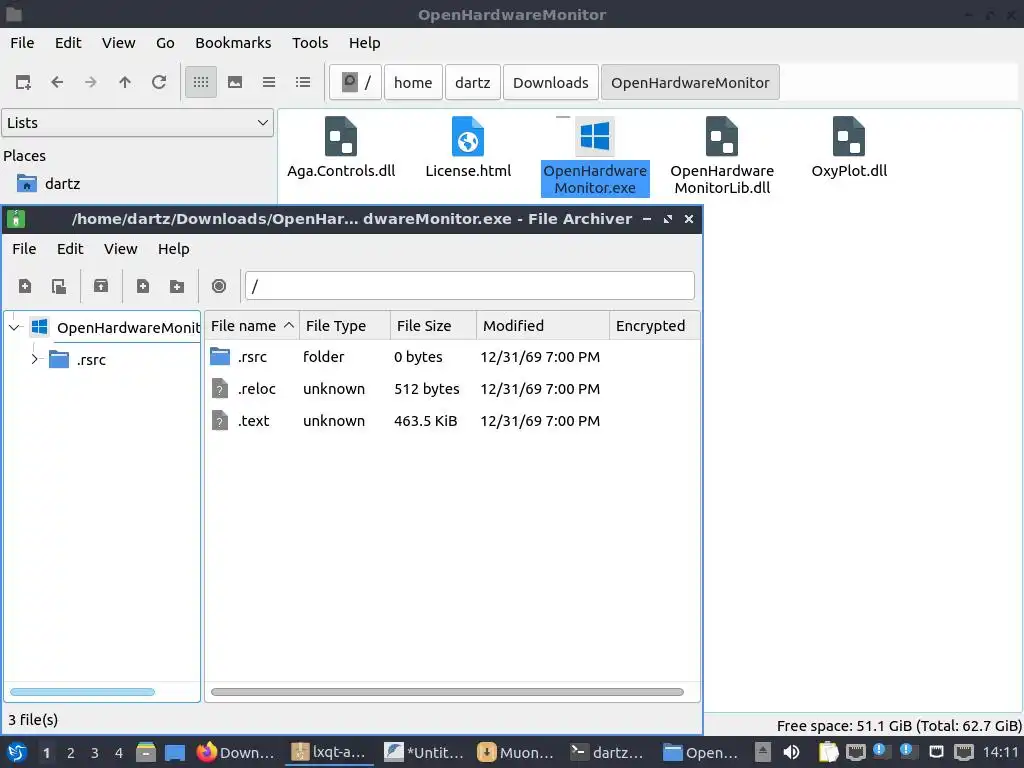Image resolution: width=1024 pixels, height=768 pixels.
Task: Select OxyPlot.dll file icon
Action: click(849, 136)
